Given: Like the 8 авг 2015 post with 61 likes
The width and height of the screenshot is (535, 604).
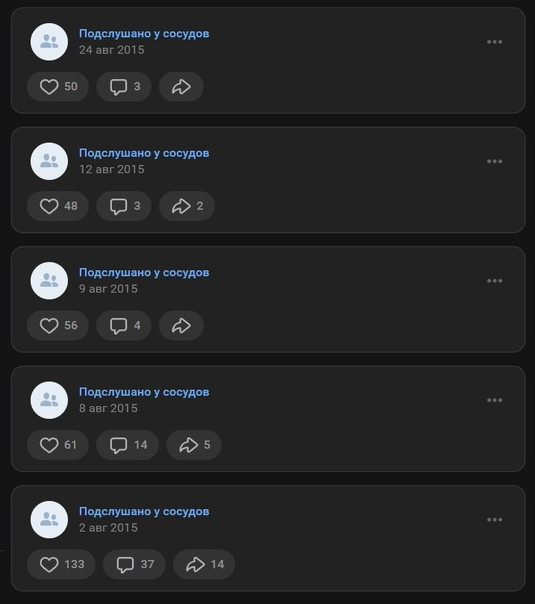Looking at the screenshot, I should pos(58,445).
